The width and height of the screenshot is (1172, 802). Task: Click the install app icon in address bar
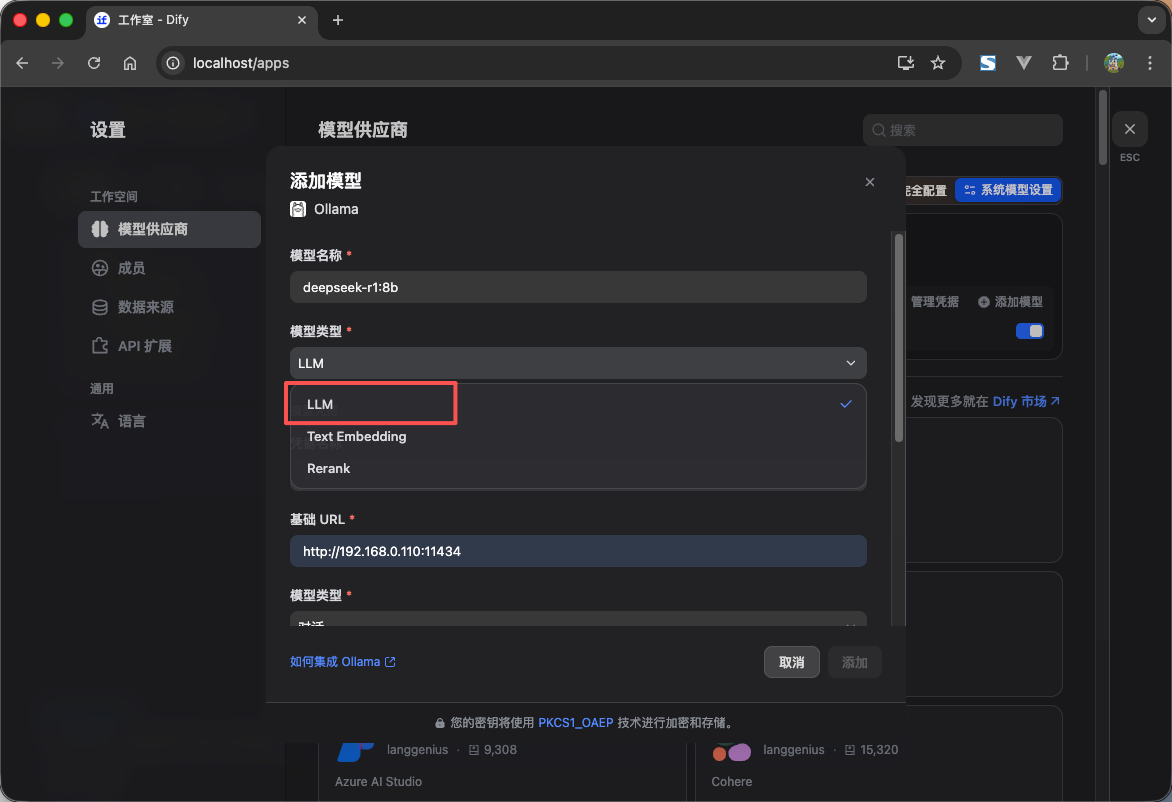coord(905,63)
